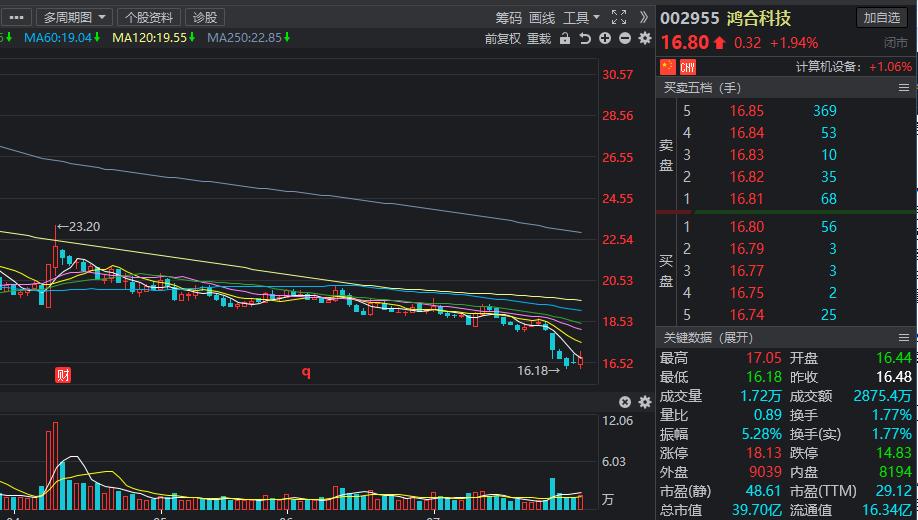Open main chart settings gear
This screenshot has height=520, width=918.
click(x=645, y=39)
